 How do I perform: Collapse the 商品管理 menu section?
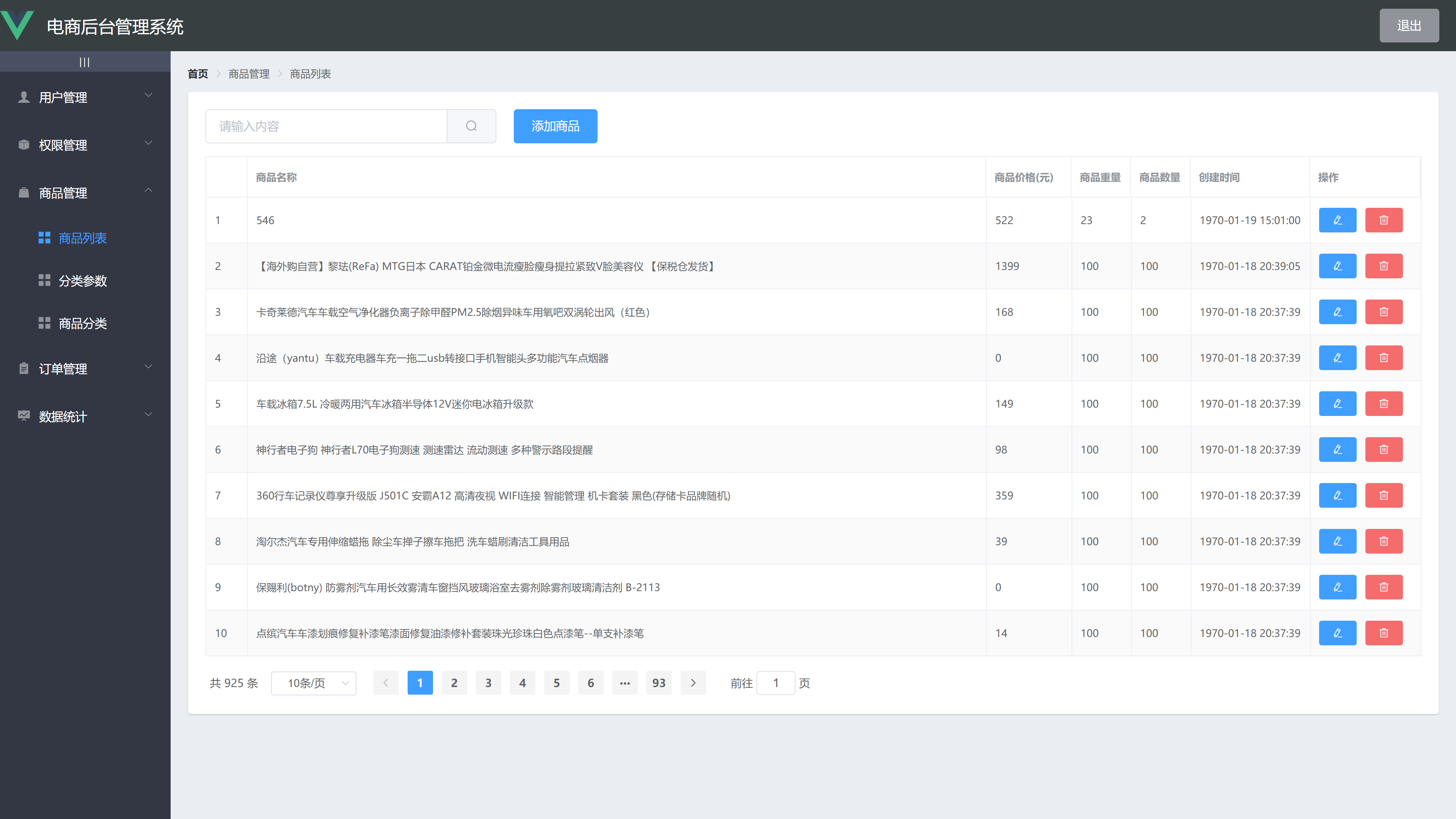tap(85, 193)
